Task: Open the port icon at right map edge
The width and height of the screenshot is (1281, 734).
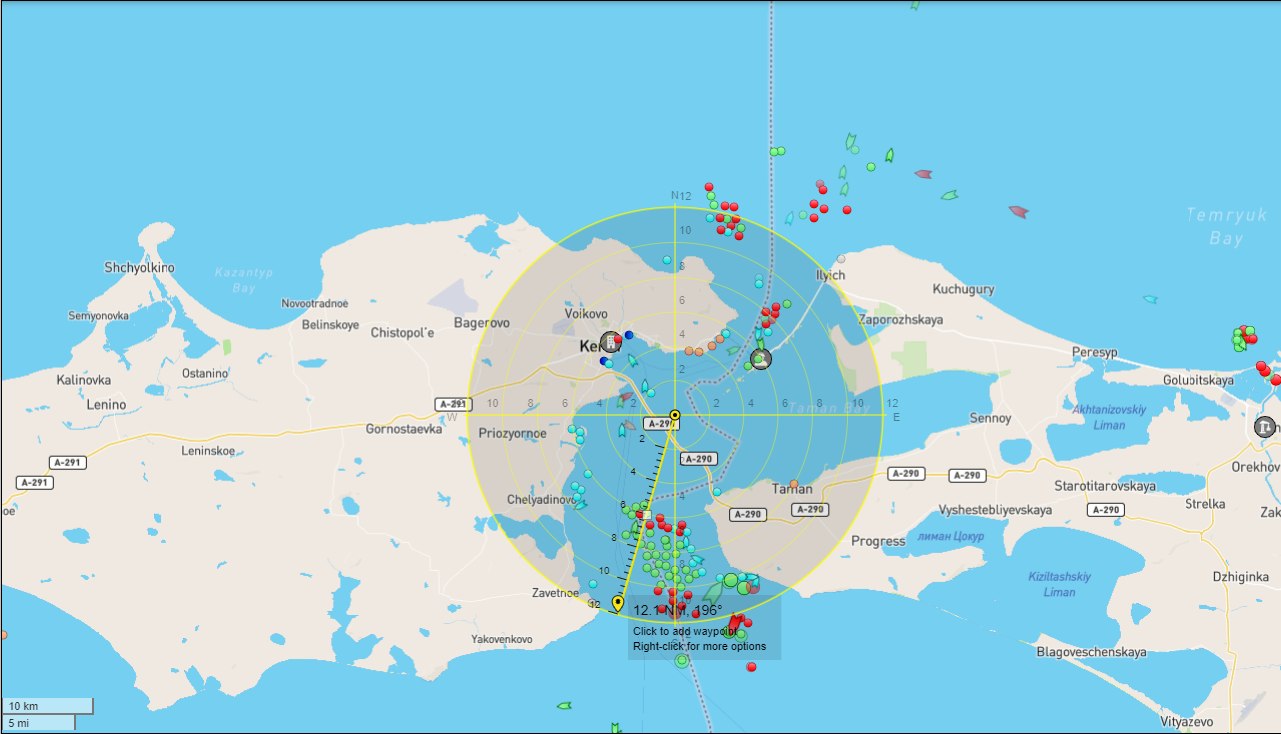Action: (x=1265, y=427)
